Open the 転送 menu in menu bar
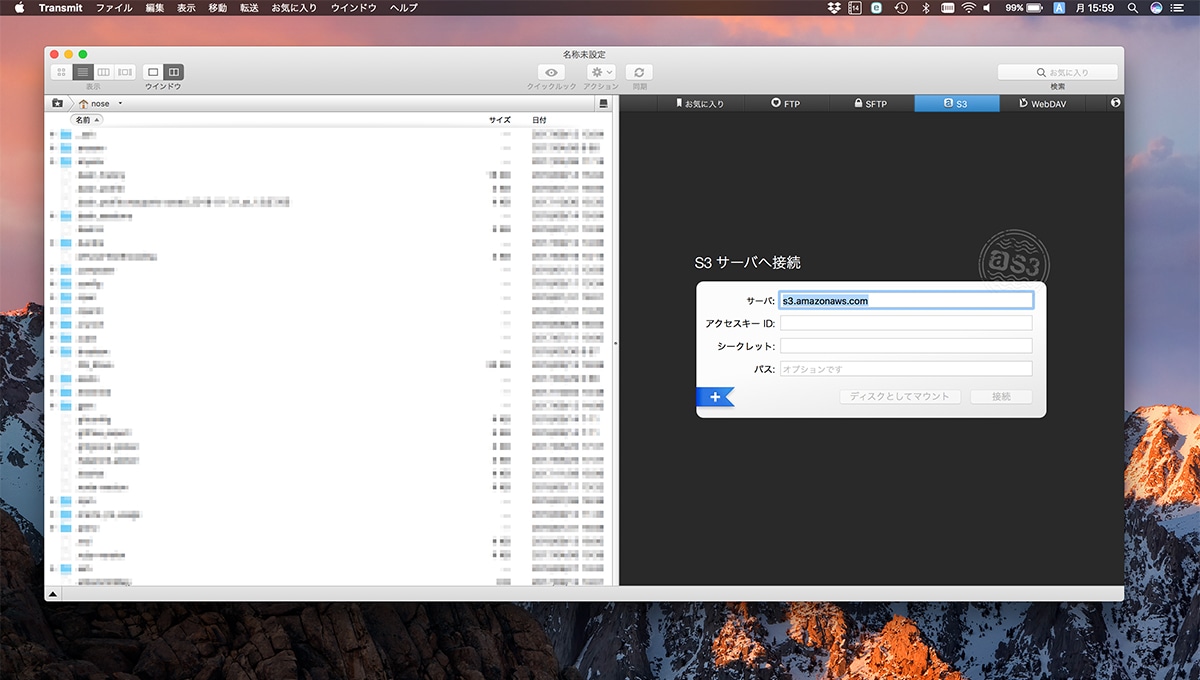 249,8
